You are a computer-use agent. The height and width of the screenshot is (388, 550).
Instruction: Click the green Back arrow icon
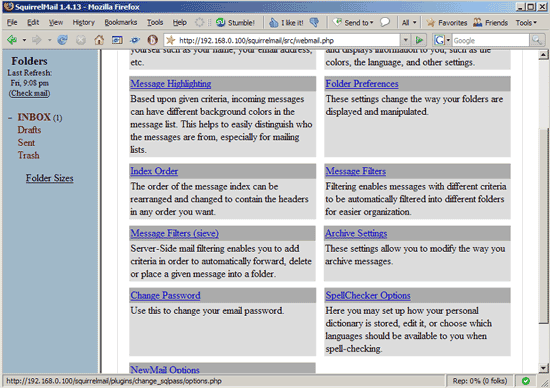(x=12, y=40)
